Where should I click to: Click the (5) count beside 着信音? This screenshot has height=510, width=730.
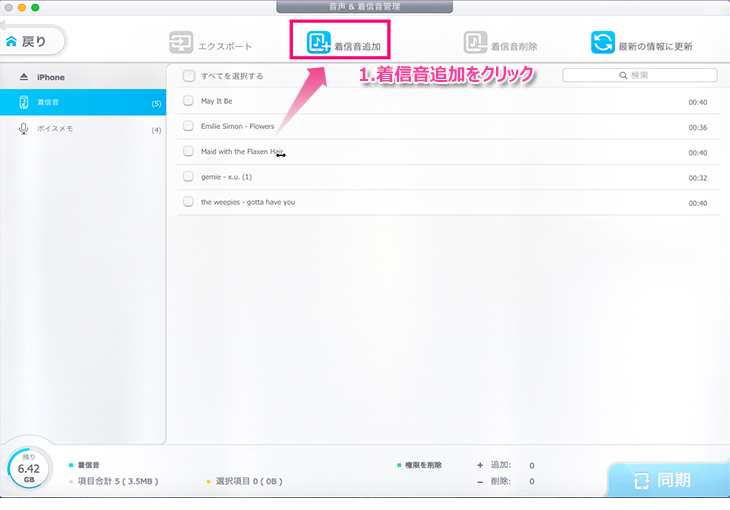point(156,103)
